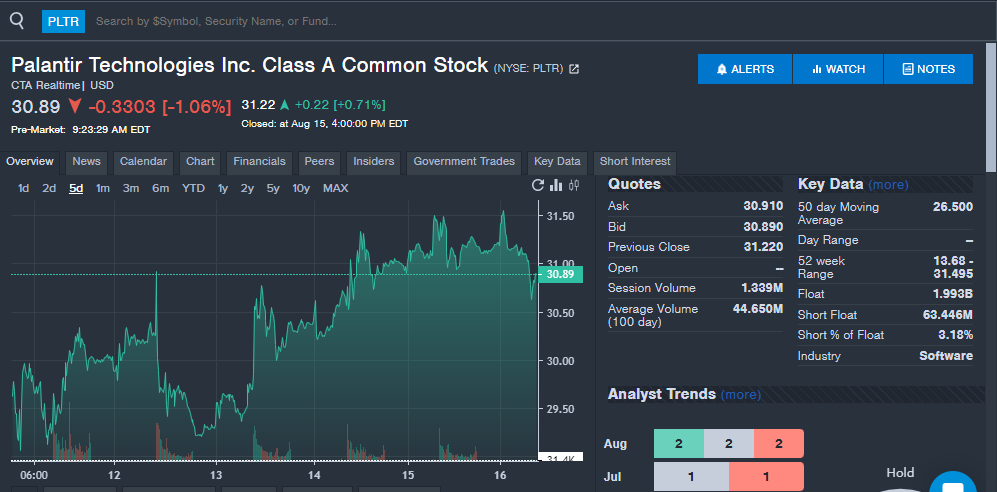Choose the 6m chart range
The image size is (997, 492).
tap(160, 188)
